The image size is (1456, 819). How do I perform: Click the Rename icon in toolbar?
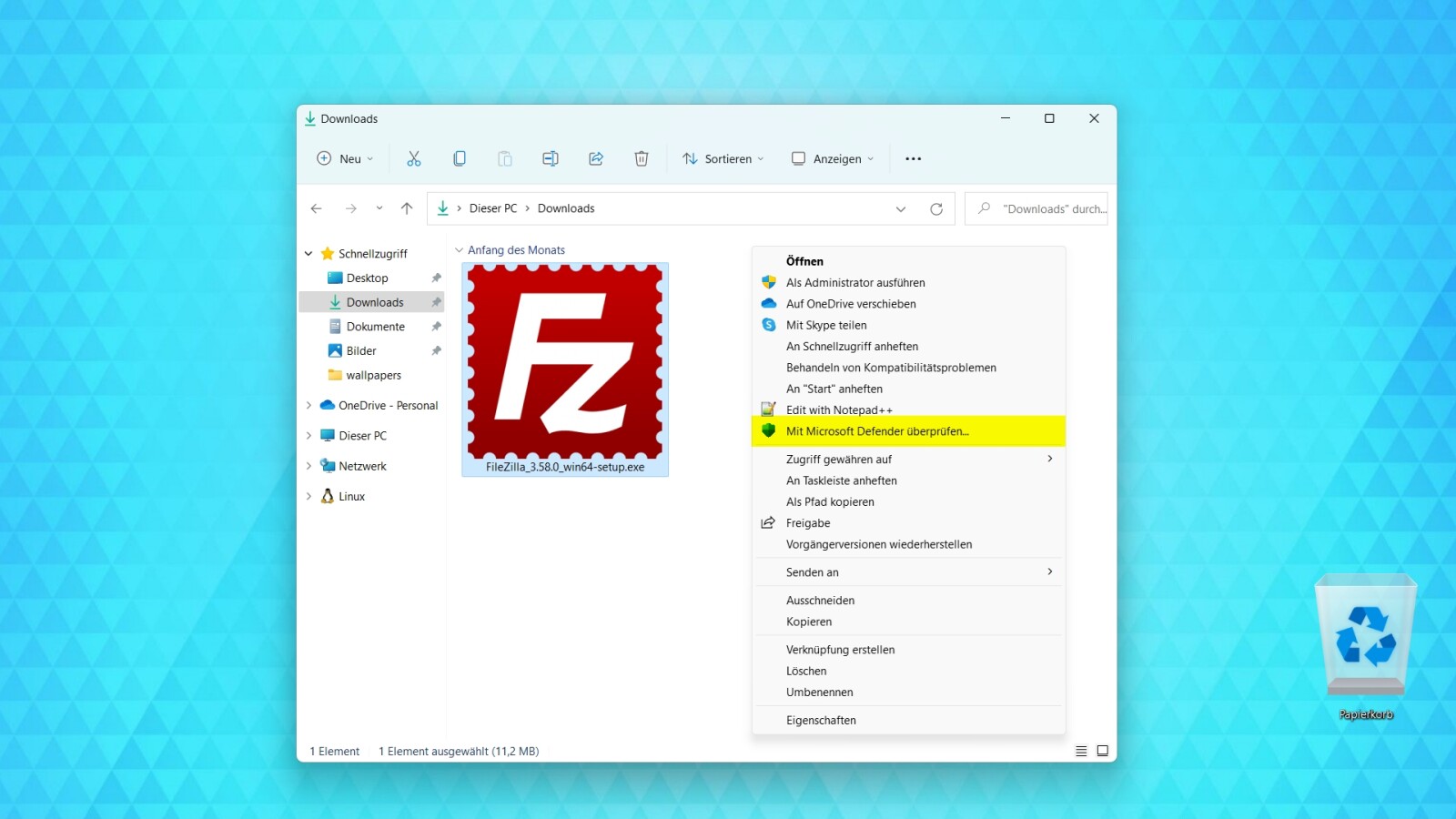pyautogui.click(x=551, y=158)
